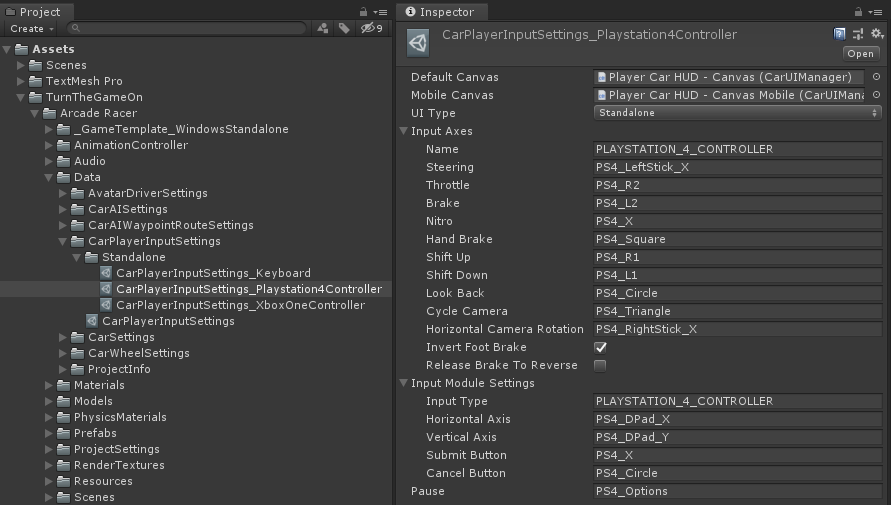The image size is (891, 505).
Task: Open the UI Type Standalone dropdown
Action: pos(738,112)
